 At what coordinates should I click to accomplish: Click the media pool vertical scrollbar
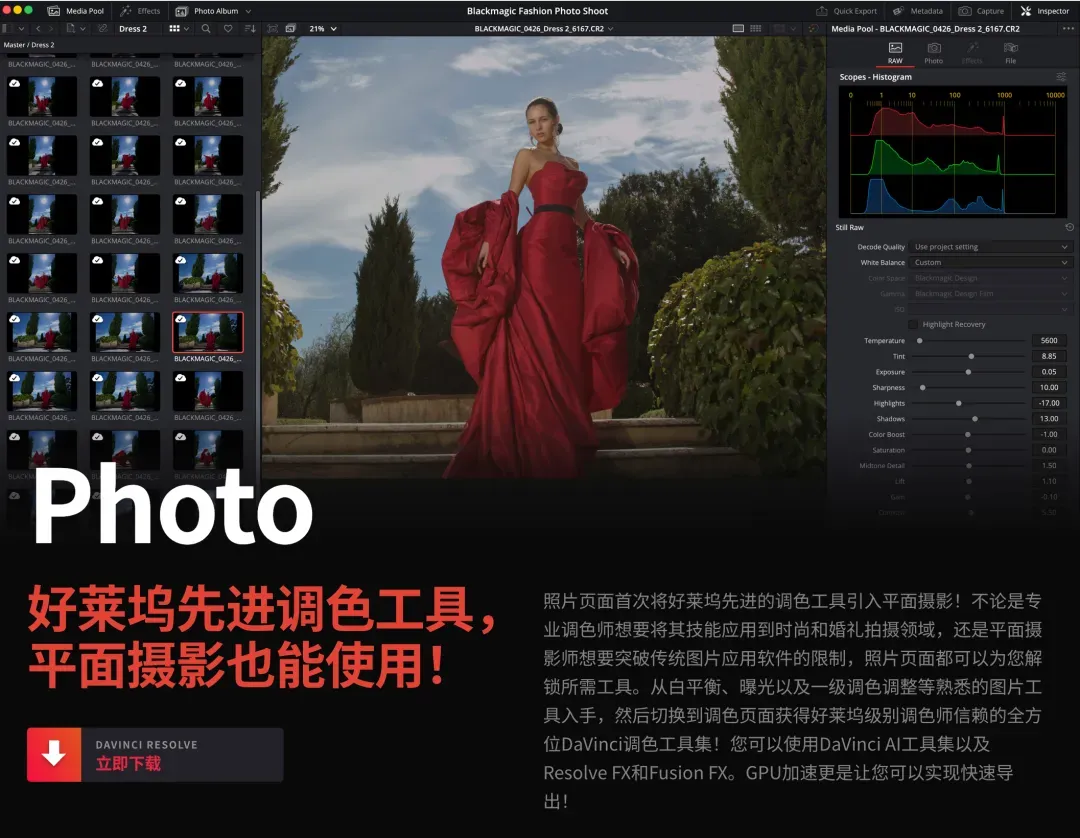click(x=258, y=331)
